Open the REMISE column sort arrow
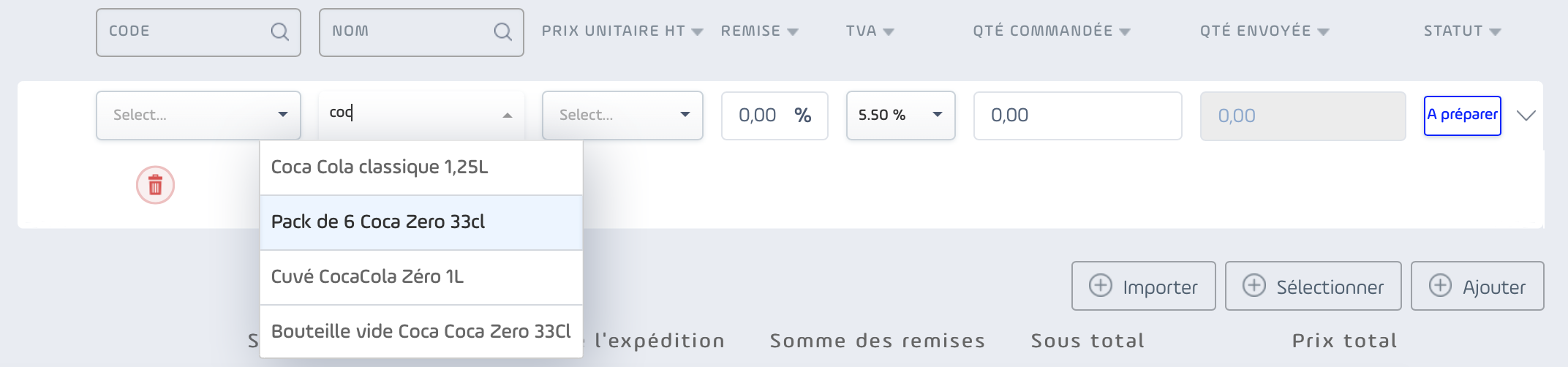The width and height of the screenshot is (1568, 367). 792,32
